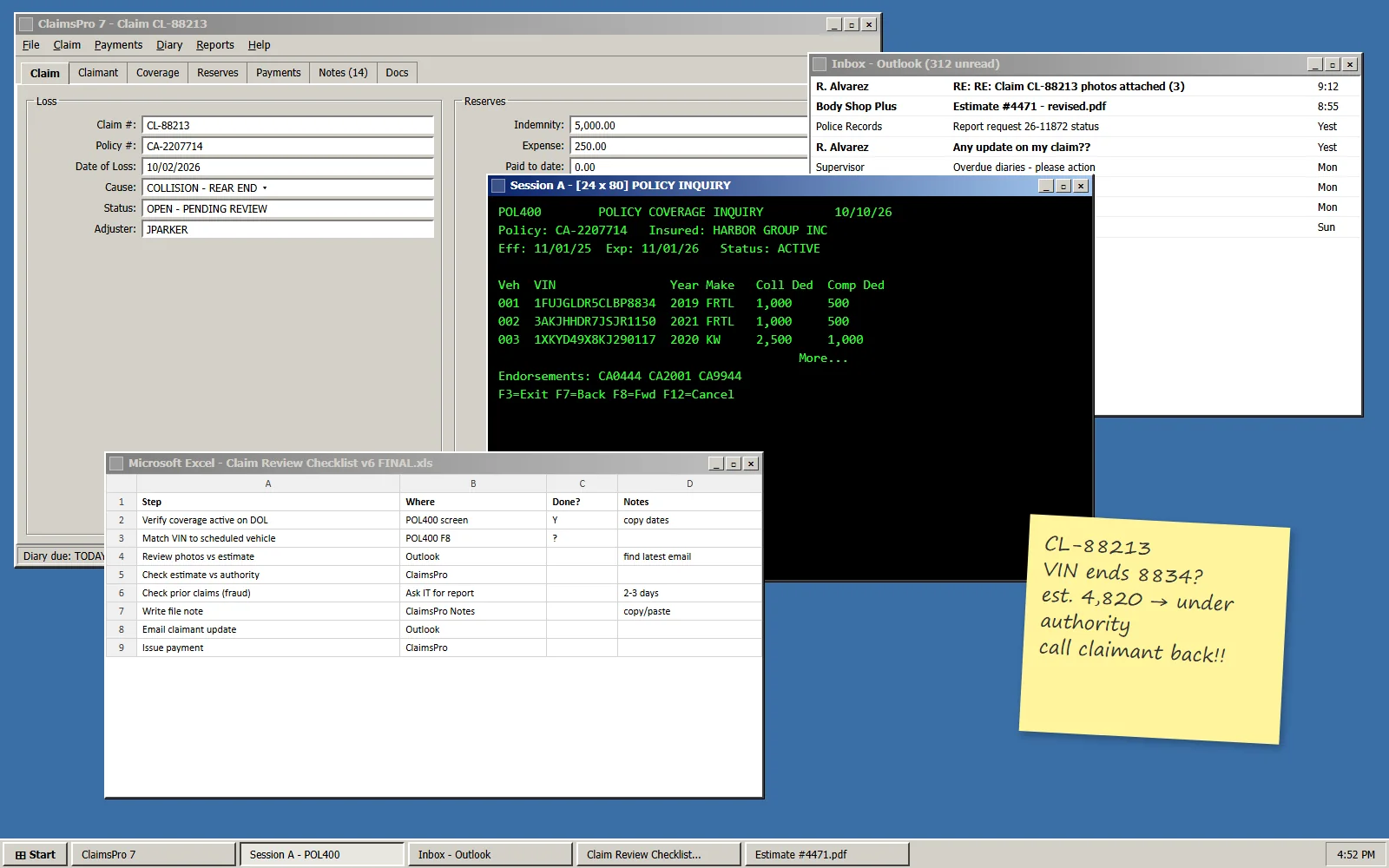Select the '?' cell in Done? column

(582, 538)
